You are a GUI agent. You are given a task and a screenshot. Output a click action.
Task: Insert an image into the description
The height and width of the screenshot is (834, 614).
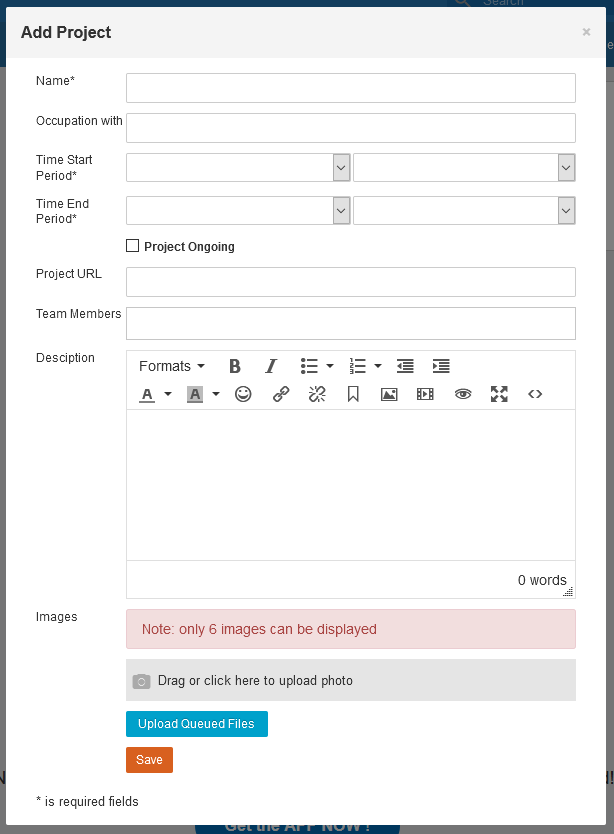click(389, 394)
